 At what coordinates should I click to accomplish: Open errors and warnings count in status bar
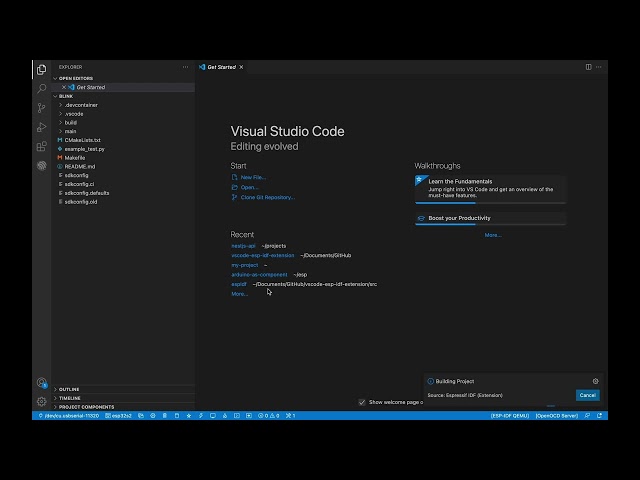click(269, 416)
